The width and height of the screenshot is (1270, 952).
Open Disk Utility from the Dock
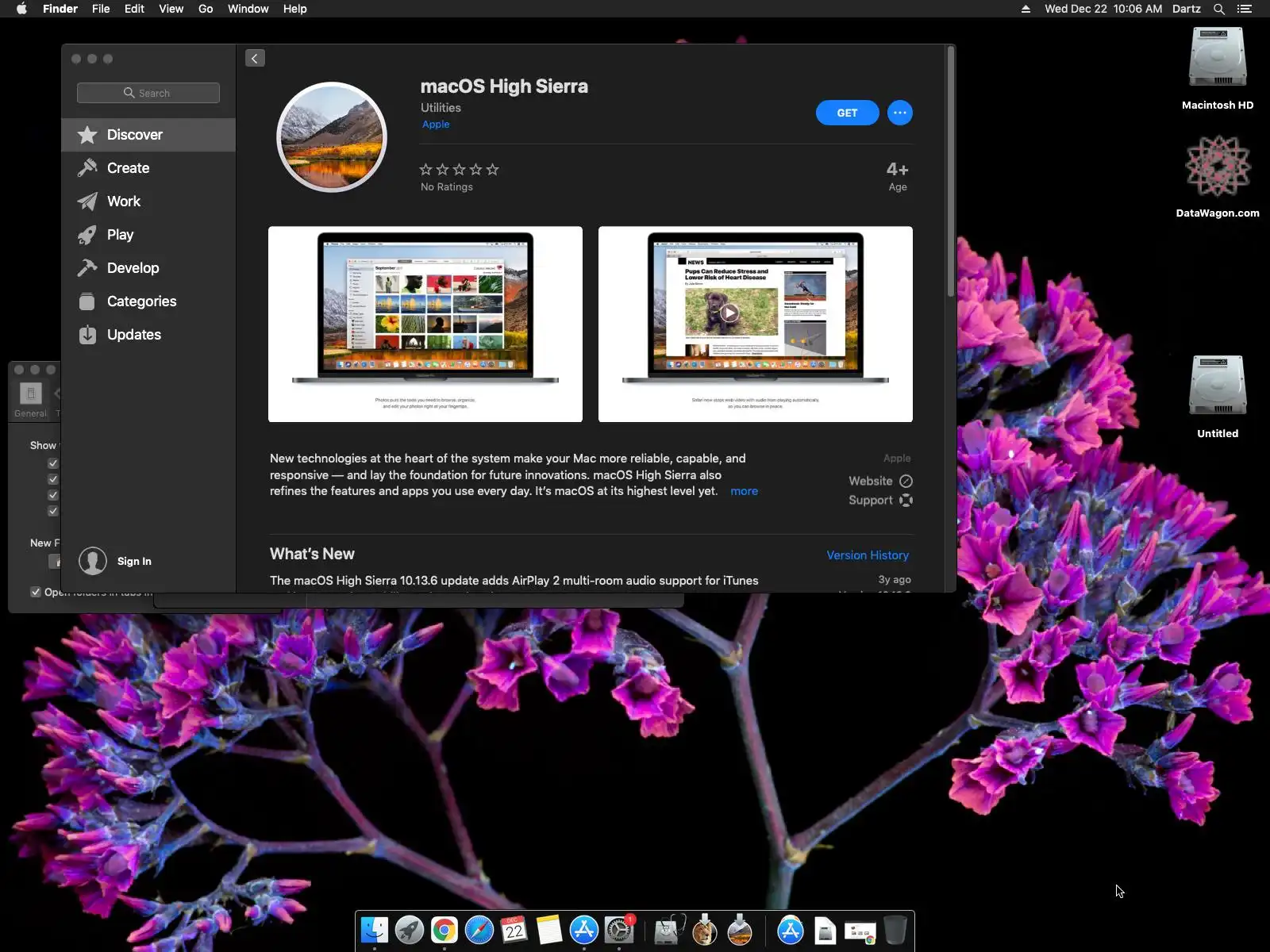pyautogui.click(x=668, y=930)
